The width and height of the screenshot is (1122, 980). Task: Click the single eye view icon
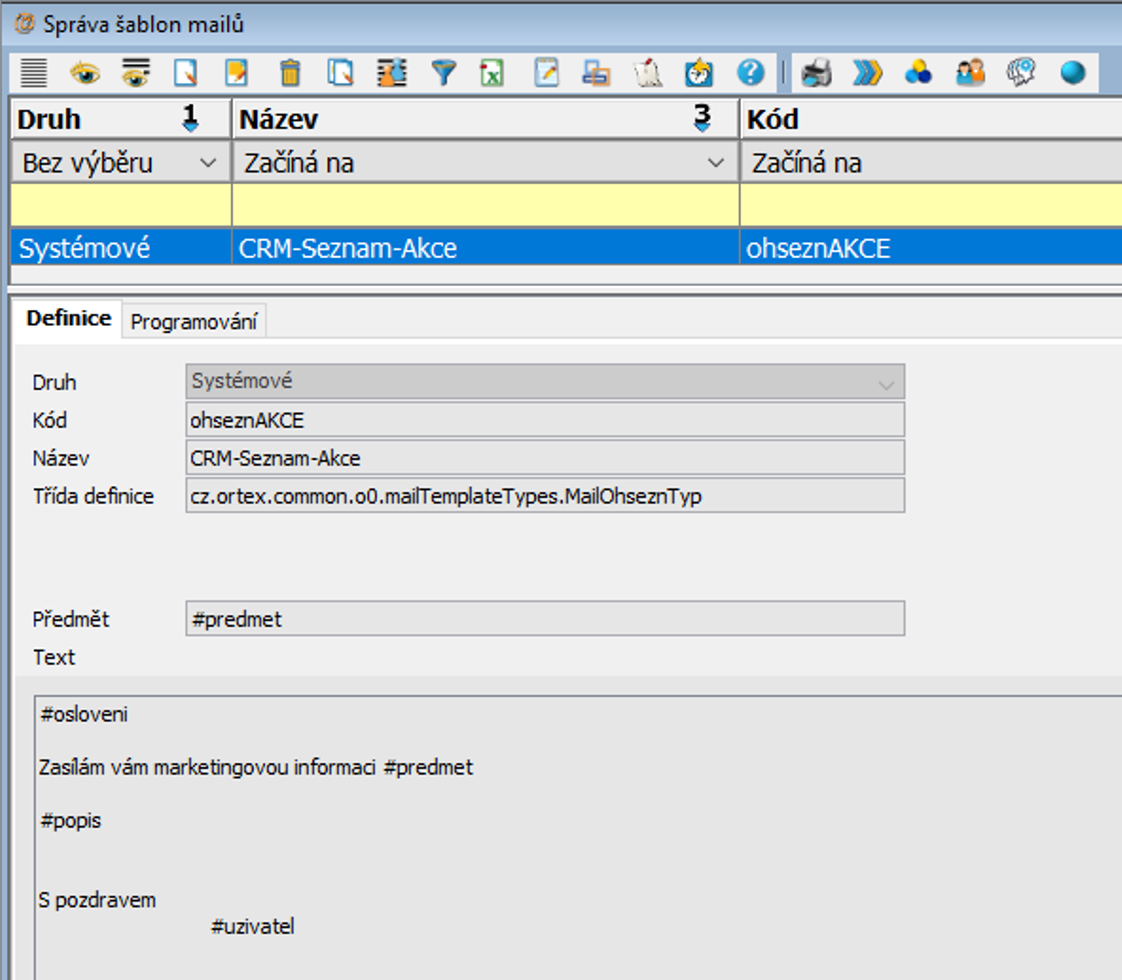click(84, 73)
